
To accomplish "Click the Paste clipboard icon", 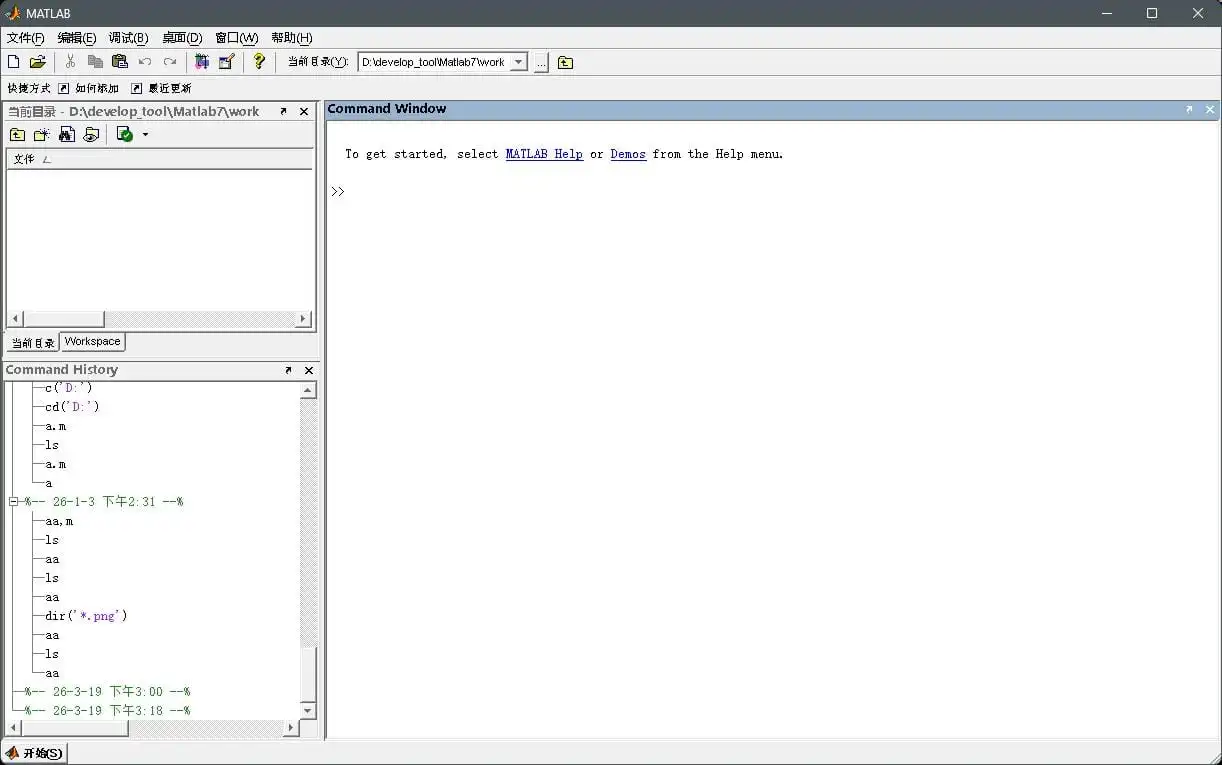I will click(120, 62).
